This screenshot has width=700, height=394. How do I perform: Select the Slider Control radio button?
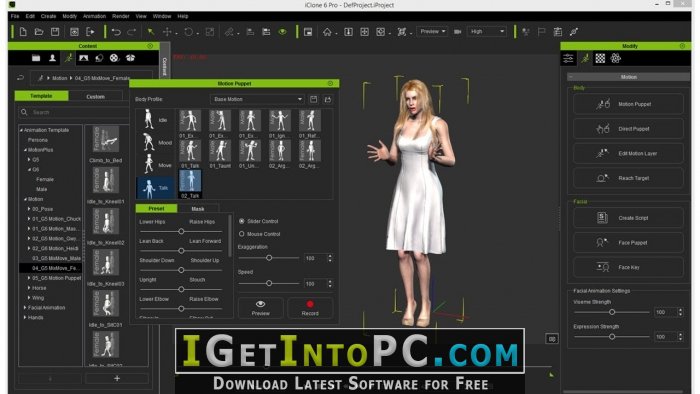pos(242,221)
